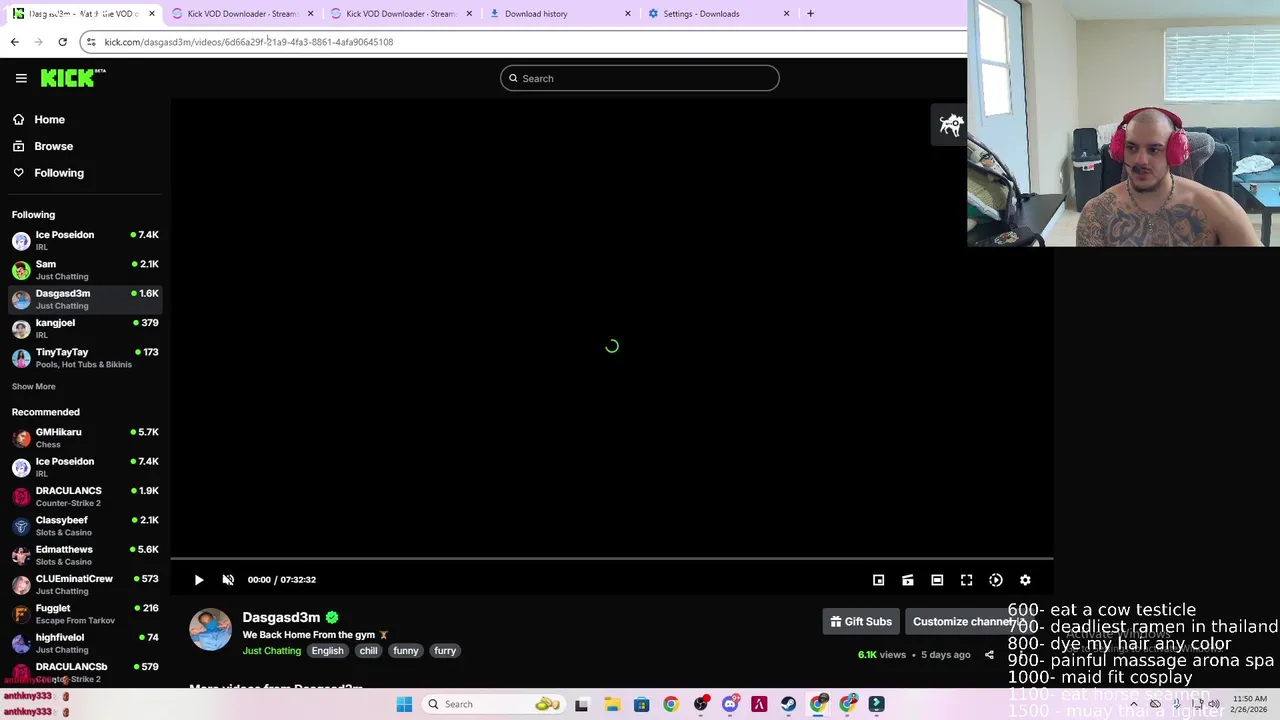The height and width of the screenshot is (720, 1280).
Task: Open Sam channel in sidebar
Action: pos(85,270)
